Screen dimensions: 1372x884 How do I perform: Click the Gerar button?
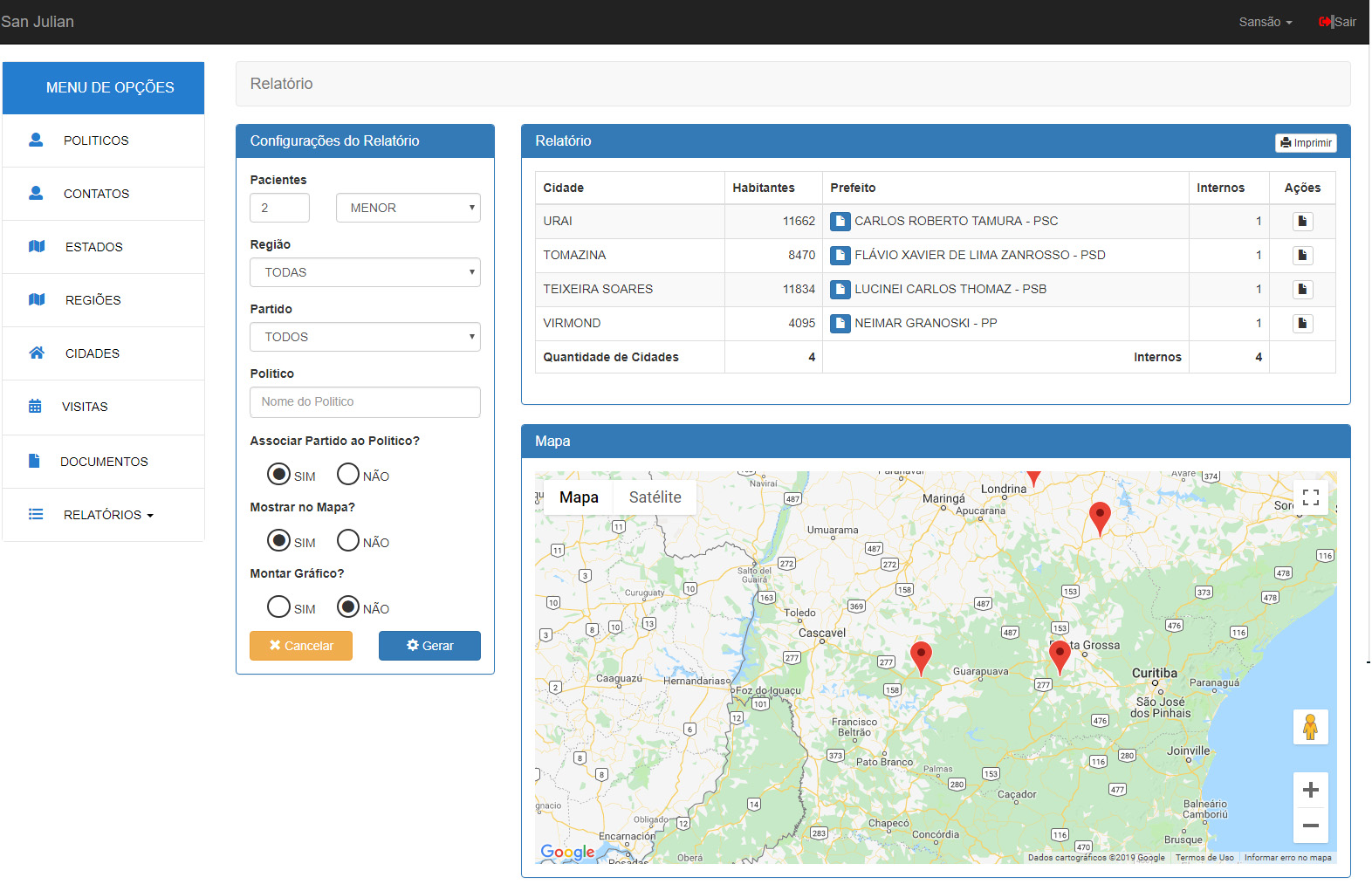(429, 646)
